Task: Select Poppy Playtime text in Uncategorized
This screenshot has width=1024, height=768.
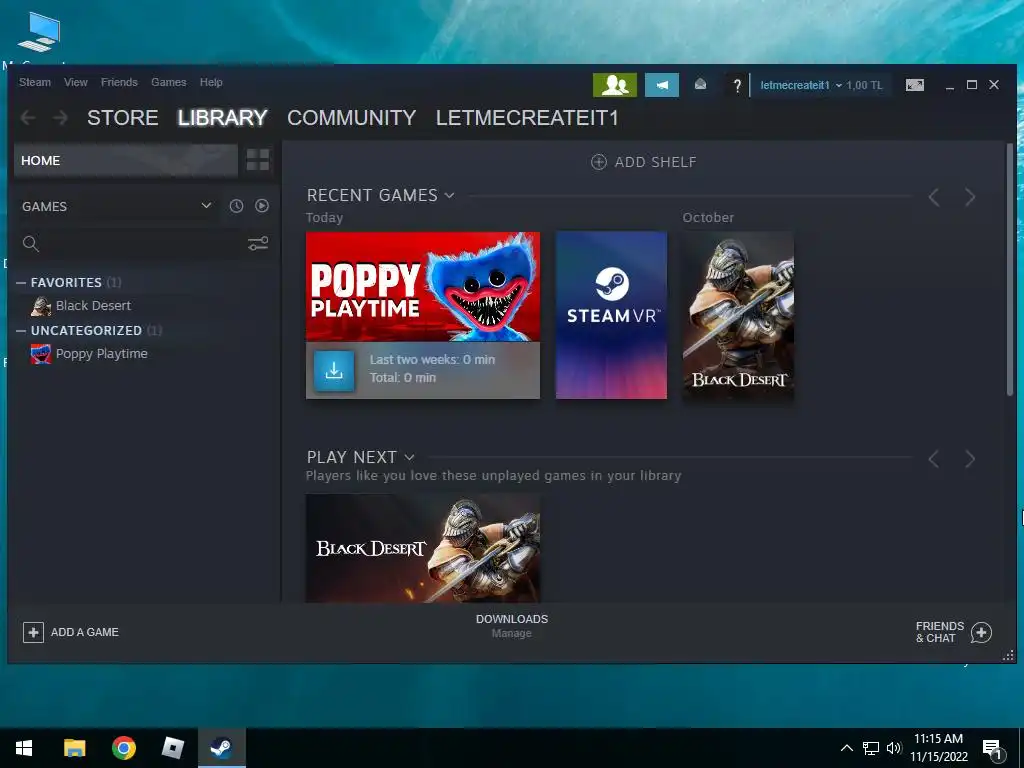Action: pos(101,354)
